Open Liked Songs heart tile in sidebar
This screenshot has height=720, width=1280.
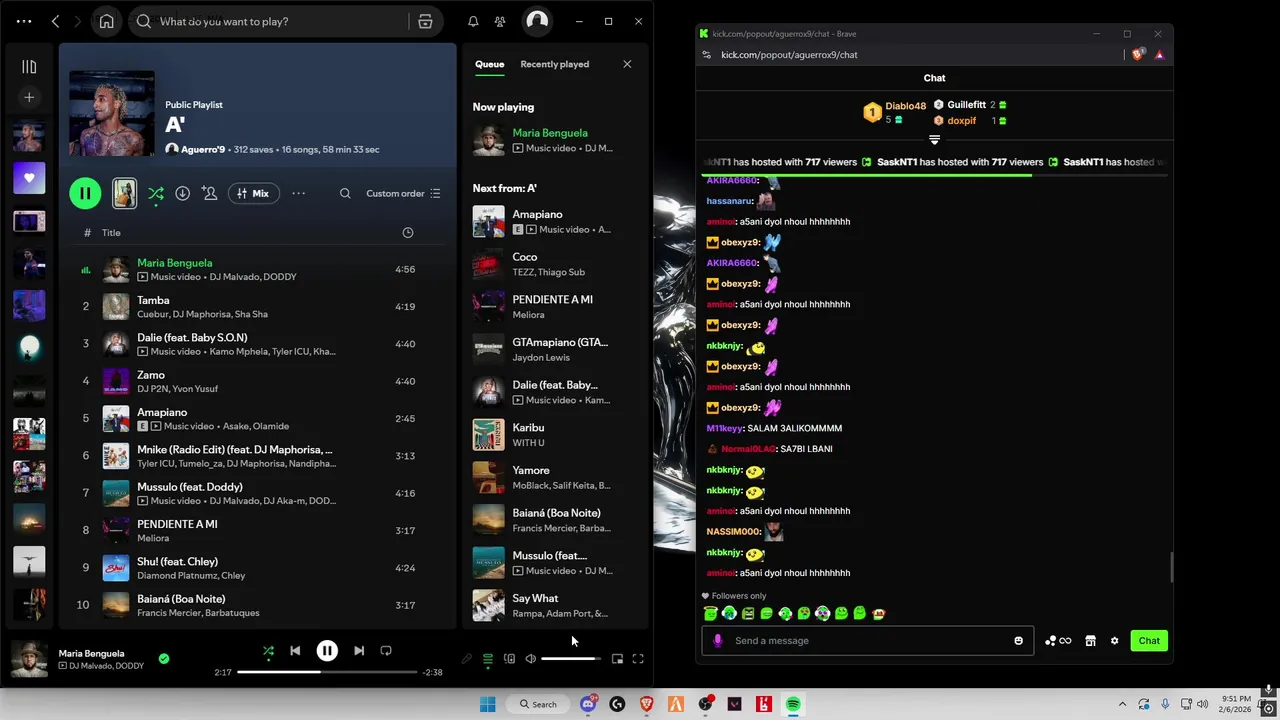pos(29,178)
